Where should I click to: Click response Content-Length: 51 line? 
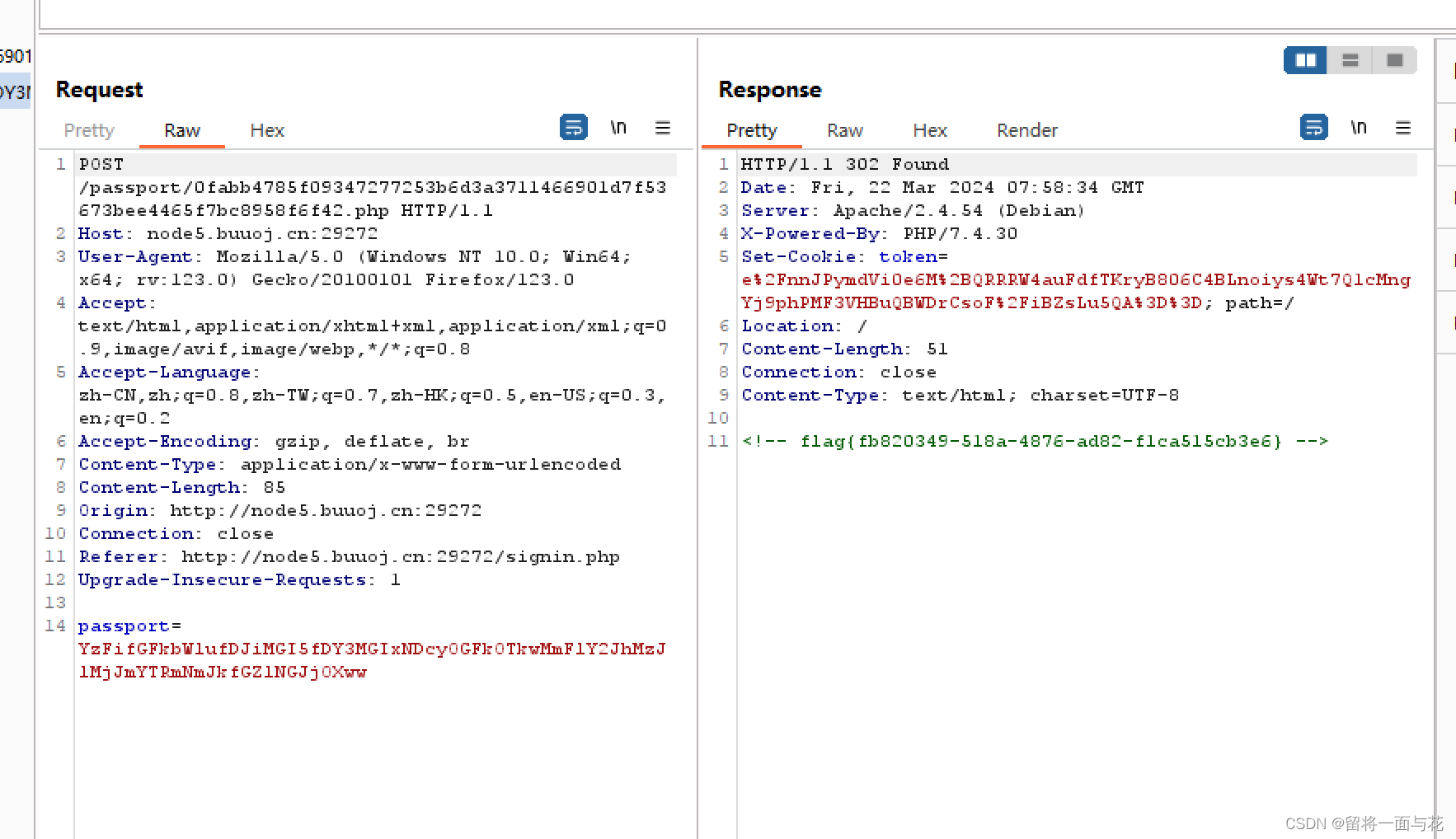pos(845,349)
